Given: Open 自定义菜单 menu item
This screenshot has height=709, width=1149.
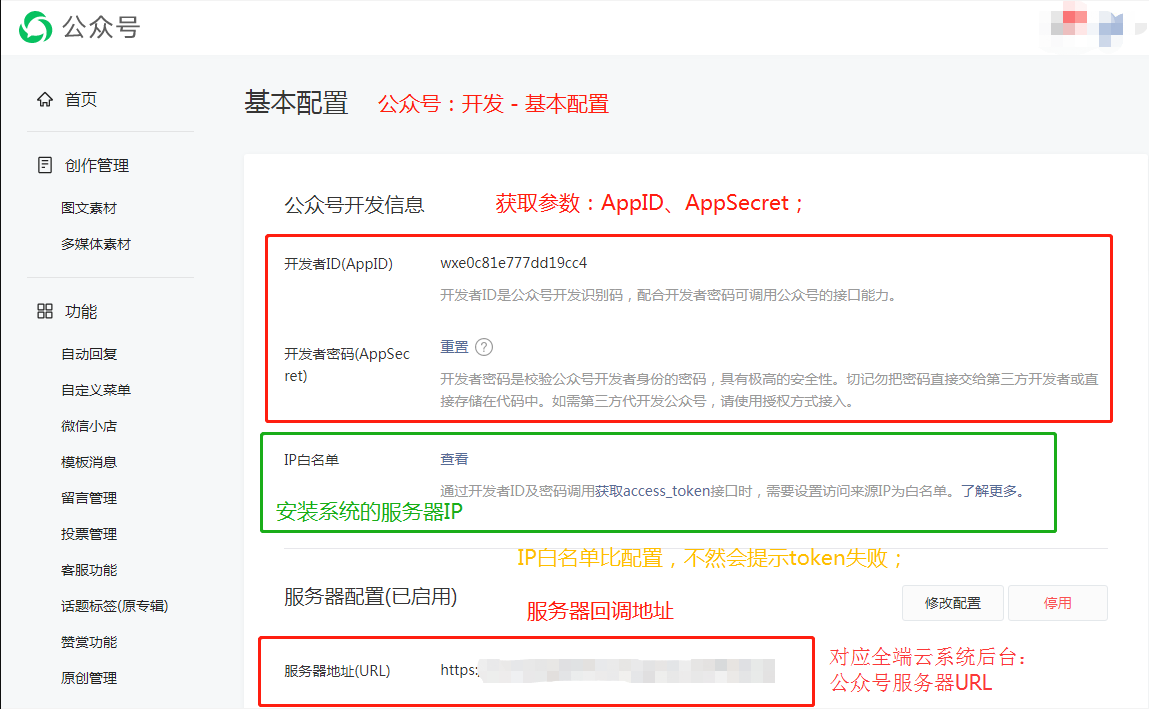Looking at the screenshot, I should pyautogui.click(x=96, y=390).
